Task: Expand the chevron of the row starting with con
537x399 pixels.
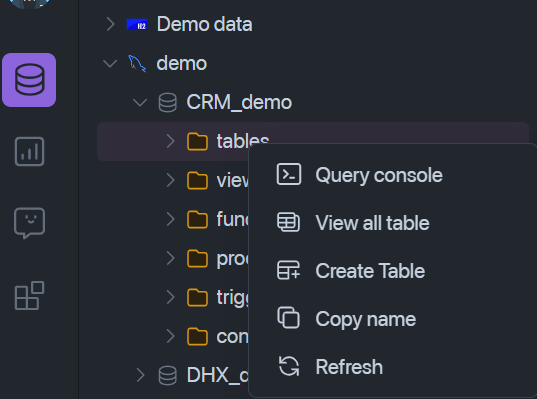Action: point(170,336)
